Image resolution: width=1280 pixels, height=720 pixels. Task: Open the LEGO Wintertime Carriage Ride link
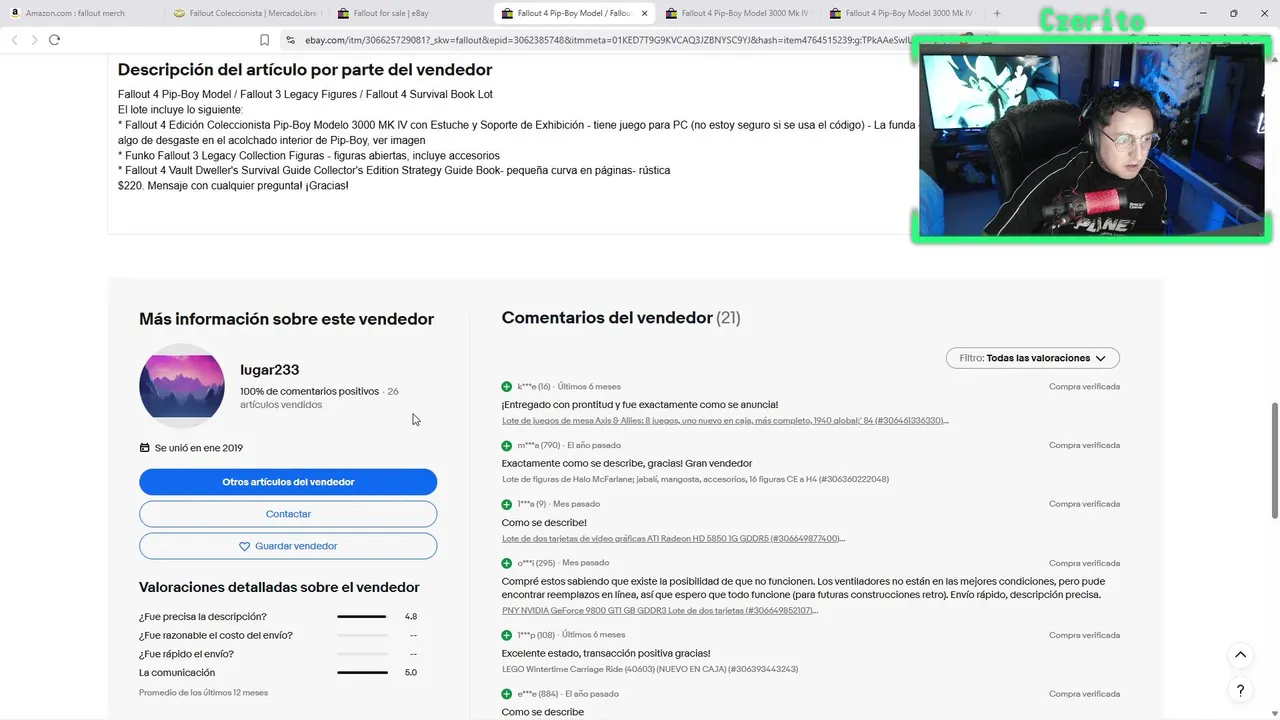pyautogui.click(x=650, y=669)
